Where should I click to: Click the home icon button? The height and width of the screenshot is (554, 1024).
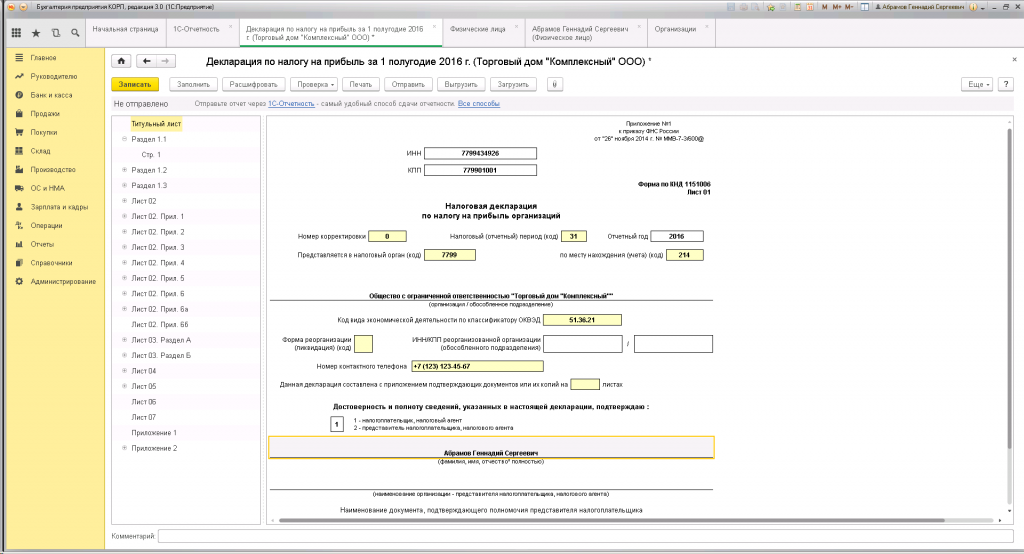click(x=121, y=61)
